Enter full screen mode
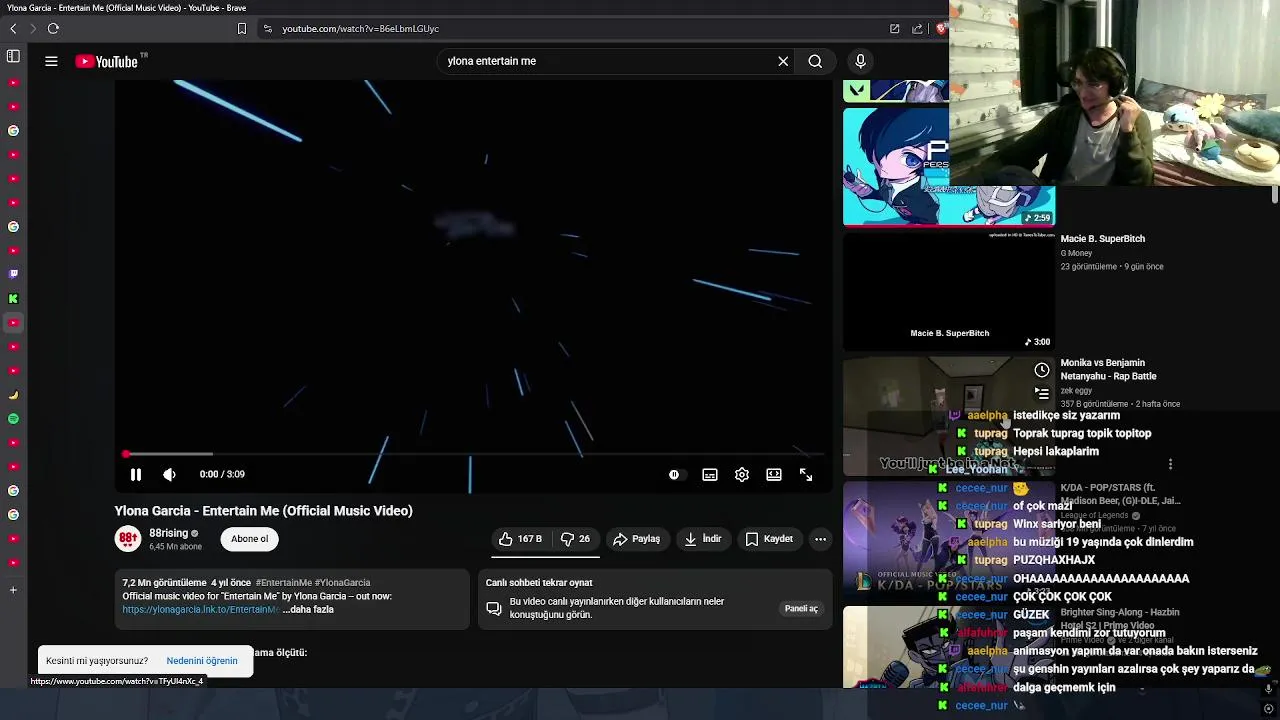Viewport: 1280px width, 720px height. (806, 475)
